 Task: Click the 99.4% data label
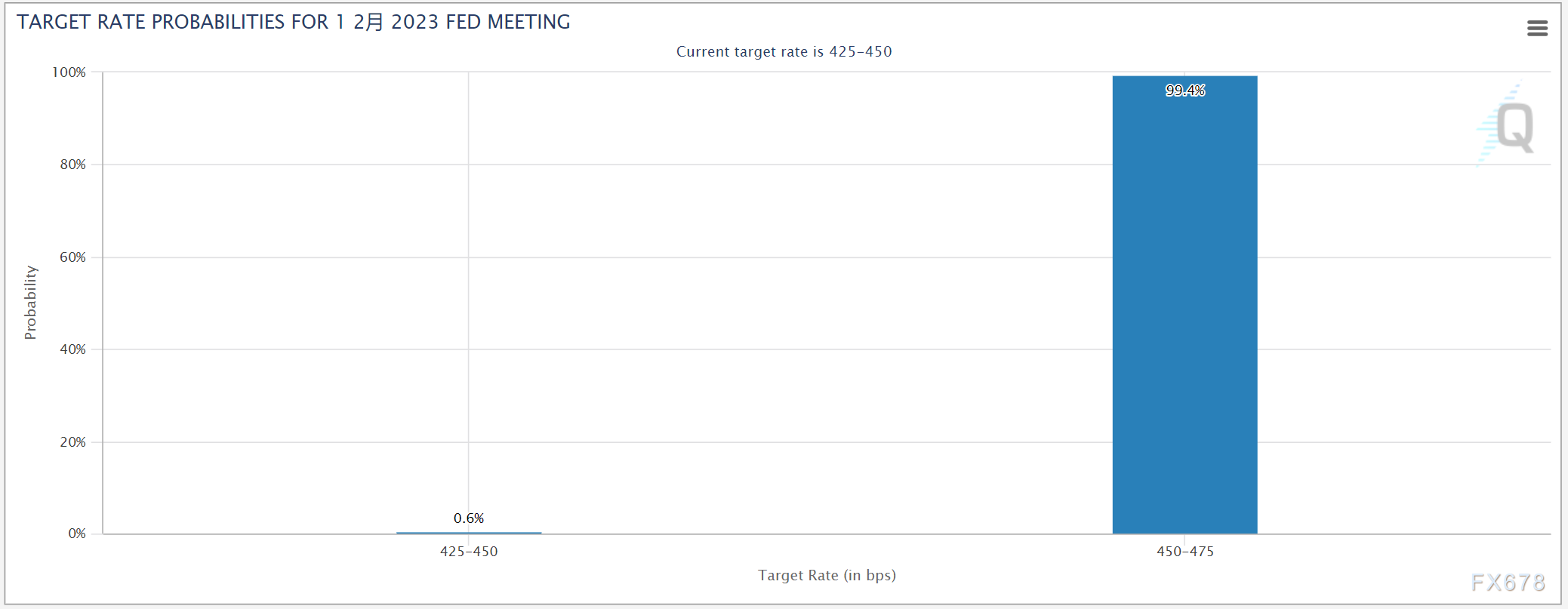coord(1185,91)
